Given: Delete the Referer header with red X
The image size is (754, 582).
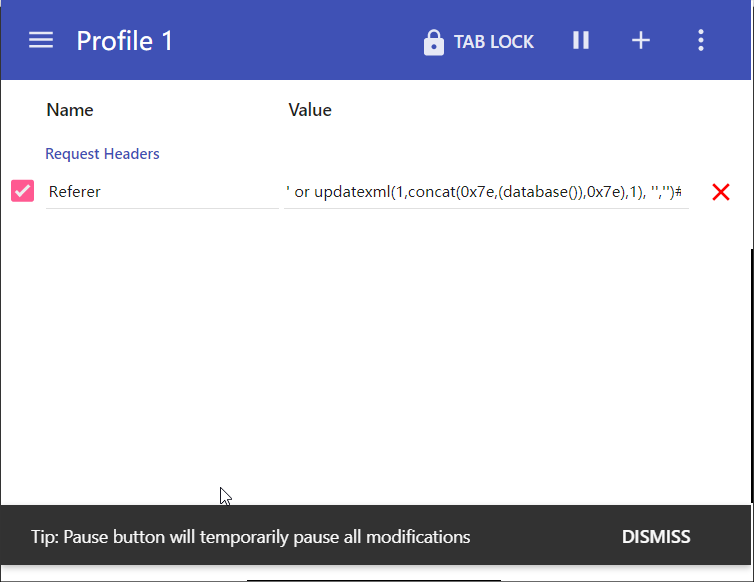Looking at the screenshot, I should pyautogui.click(x=720, y=192).
